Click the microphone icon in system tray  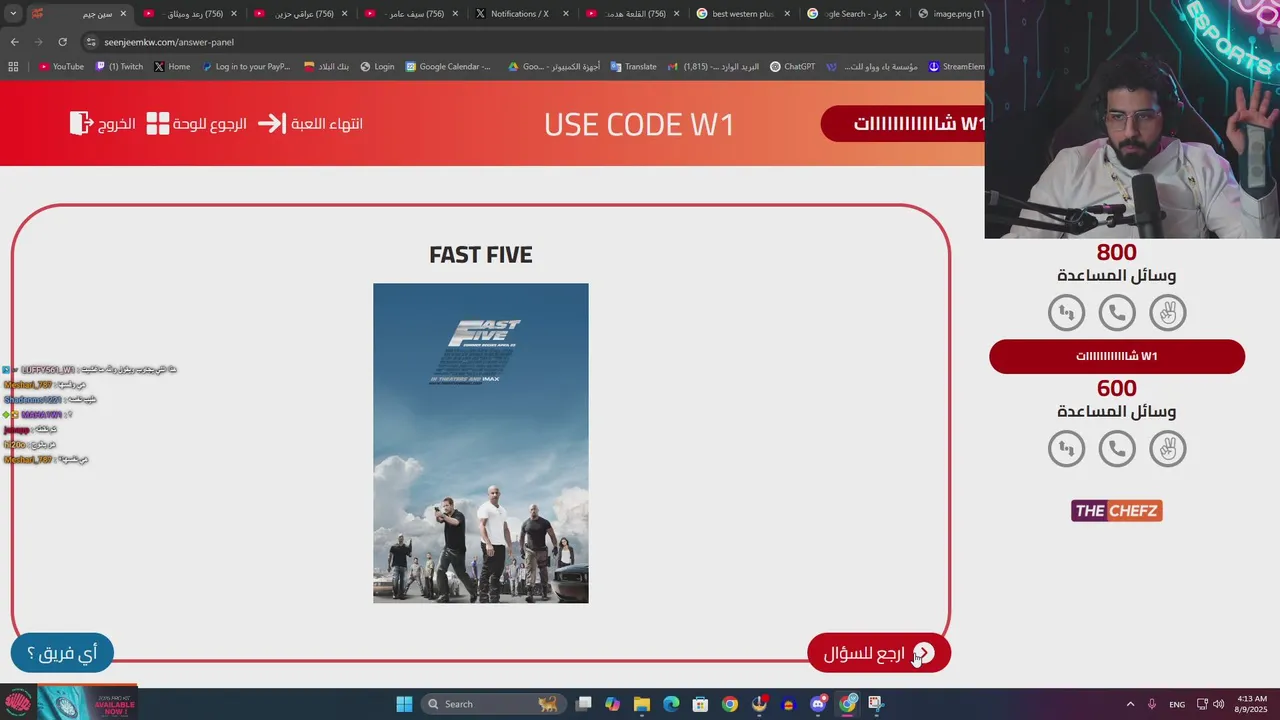[x=1152, y=704]
